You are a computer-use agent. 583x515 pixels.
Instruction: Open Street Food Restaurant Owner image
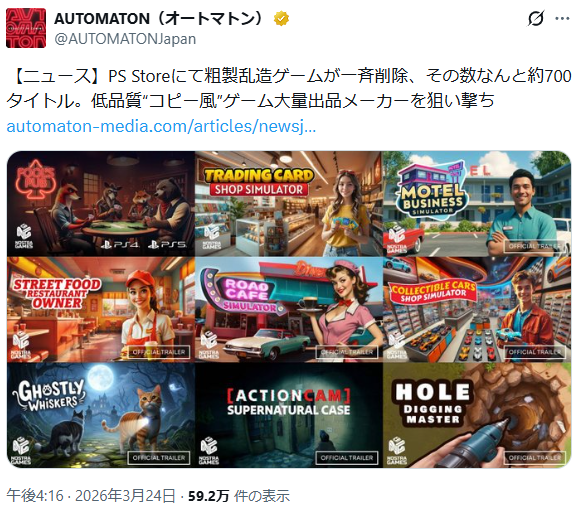point(101,309)
